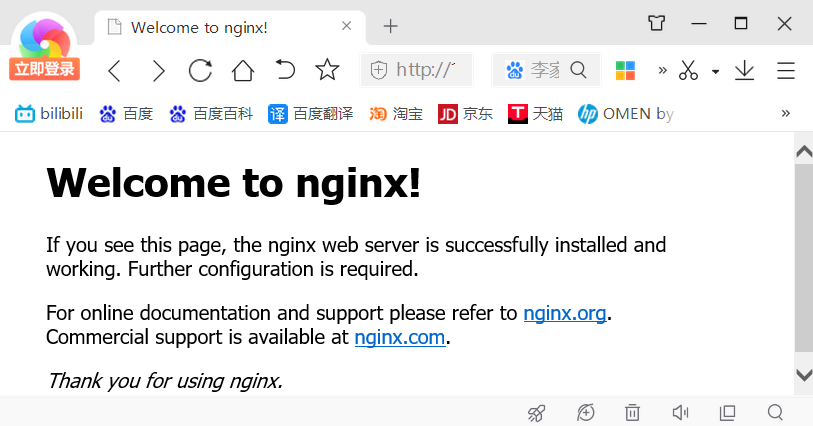Screen dimensions: 813x426
Task: Open screenshot tool dropdown arrow
Action: [716, 72]
